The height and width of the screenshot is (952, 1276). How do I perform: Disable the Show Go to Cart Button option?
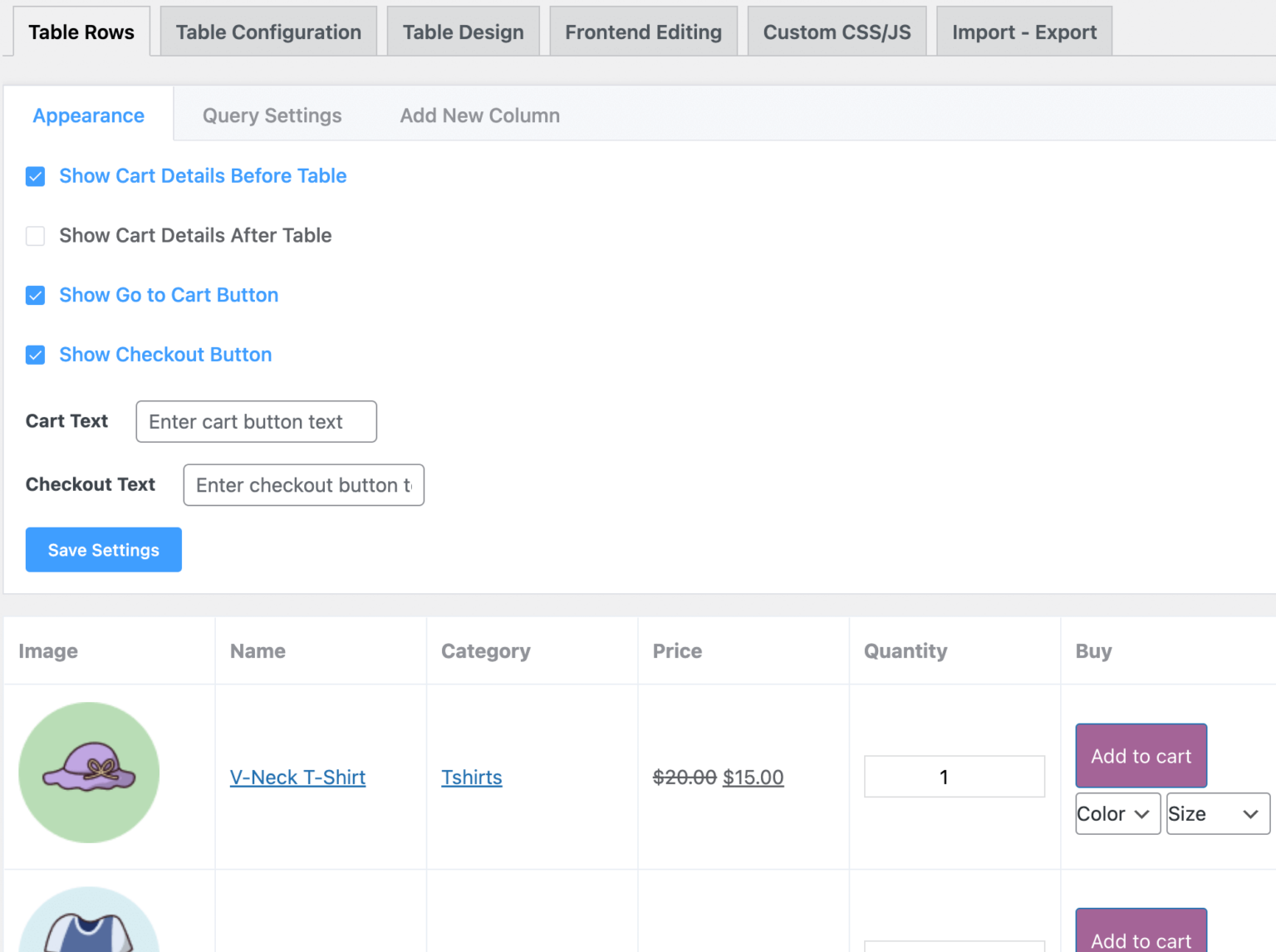tap(35, 295)
